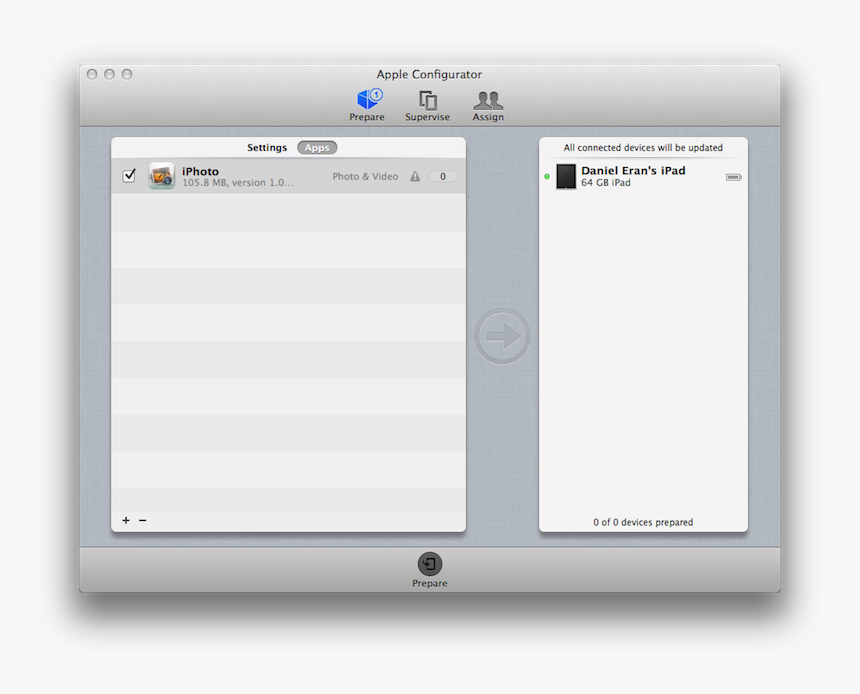
Task: Click the iPhoto app name
Action: pyautogui.click(x=200, y=172)
